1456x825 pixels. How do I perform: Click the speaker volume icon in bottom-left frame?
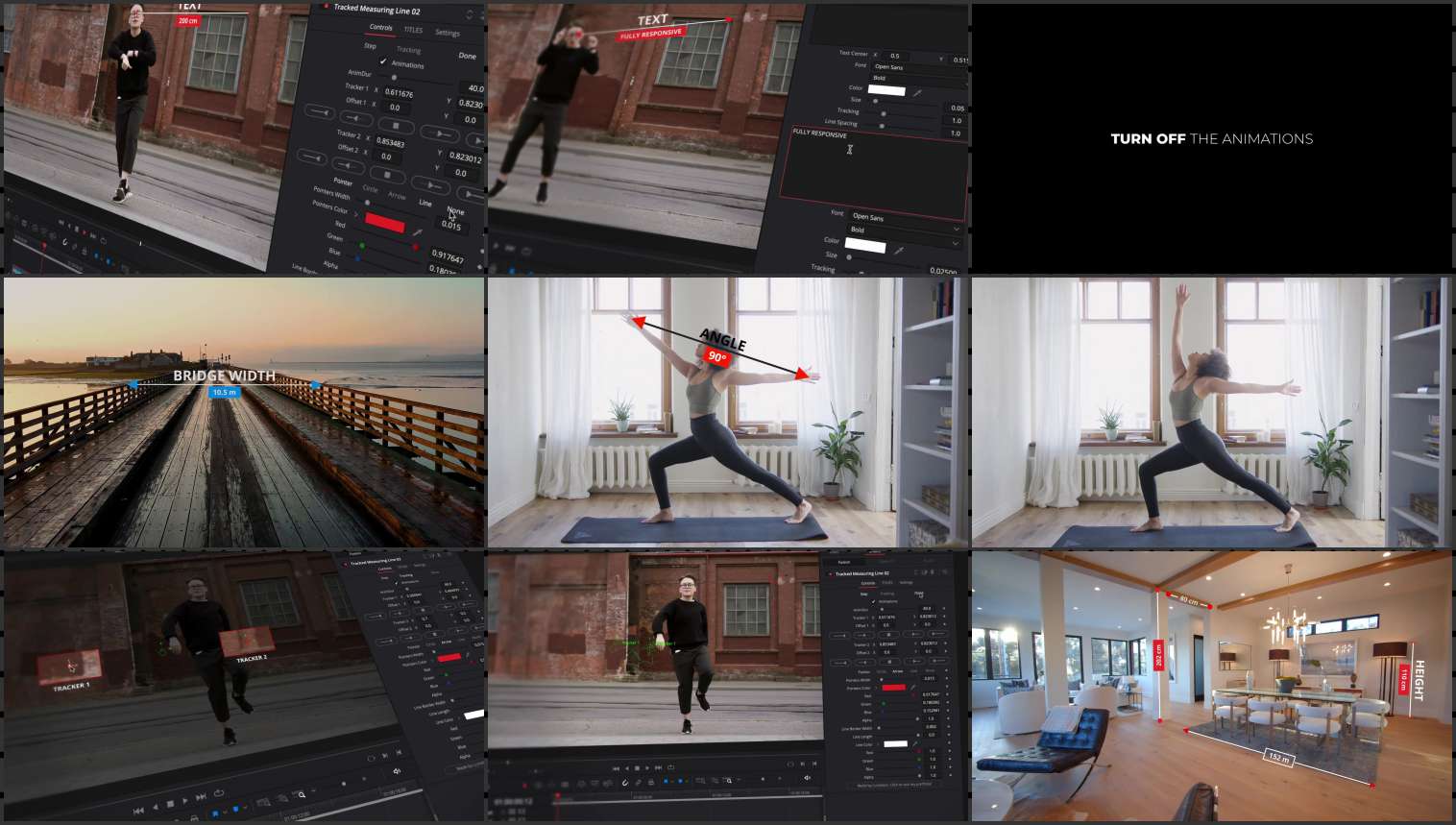pos(397,770)
